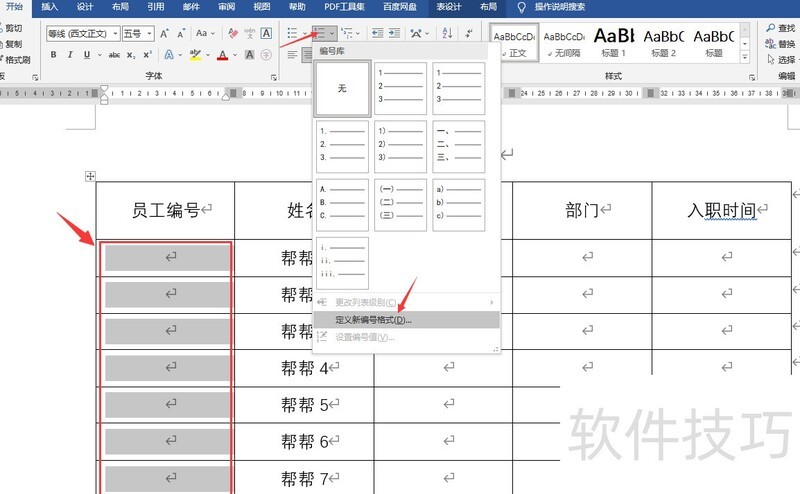Image resolution: width=800 pixels, height=494 pixels.
Task: Expand font color dropdown arrow
Action: tap(235, 55)
